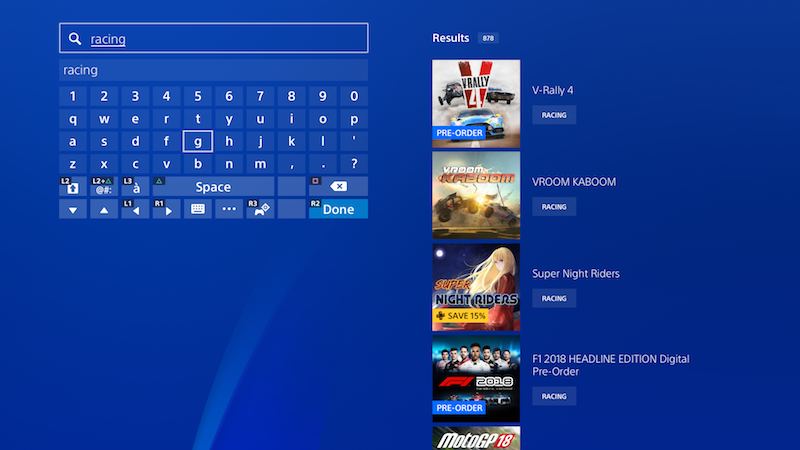Tap the number 4 key
The width and height of the screenshot is (800, 450).
click(166, 96)
